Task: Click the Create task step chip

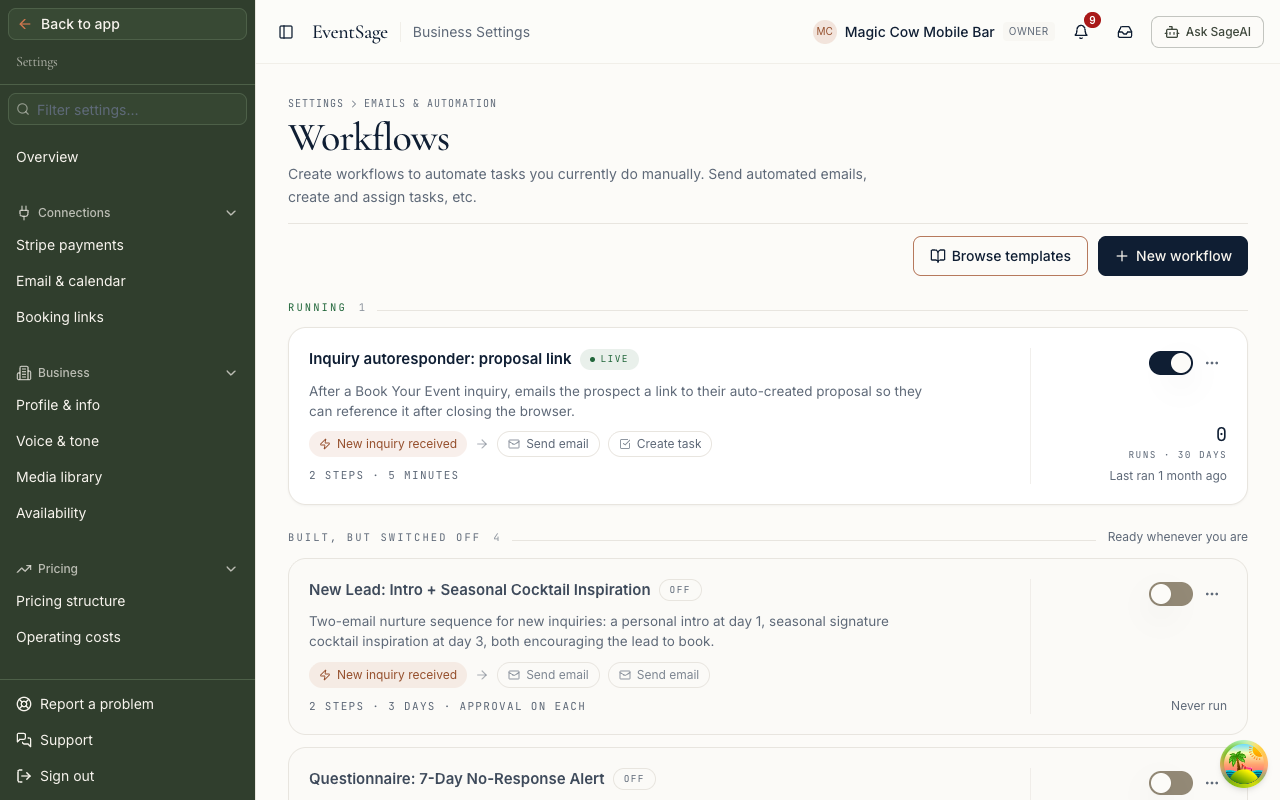Action: point(660,444)
